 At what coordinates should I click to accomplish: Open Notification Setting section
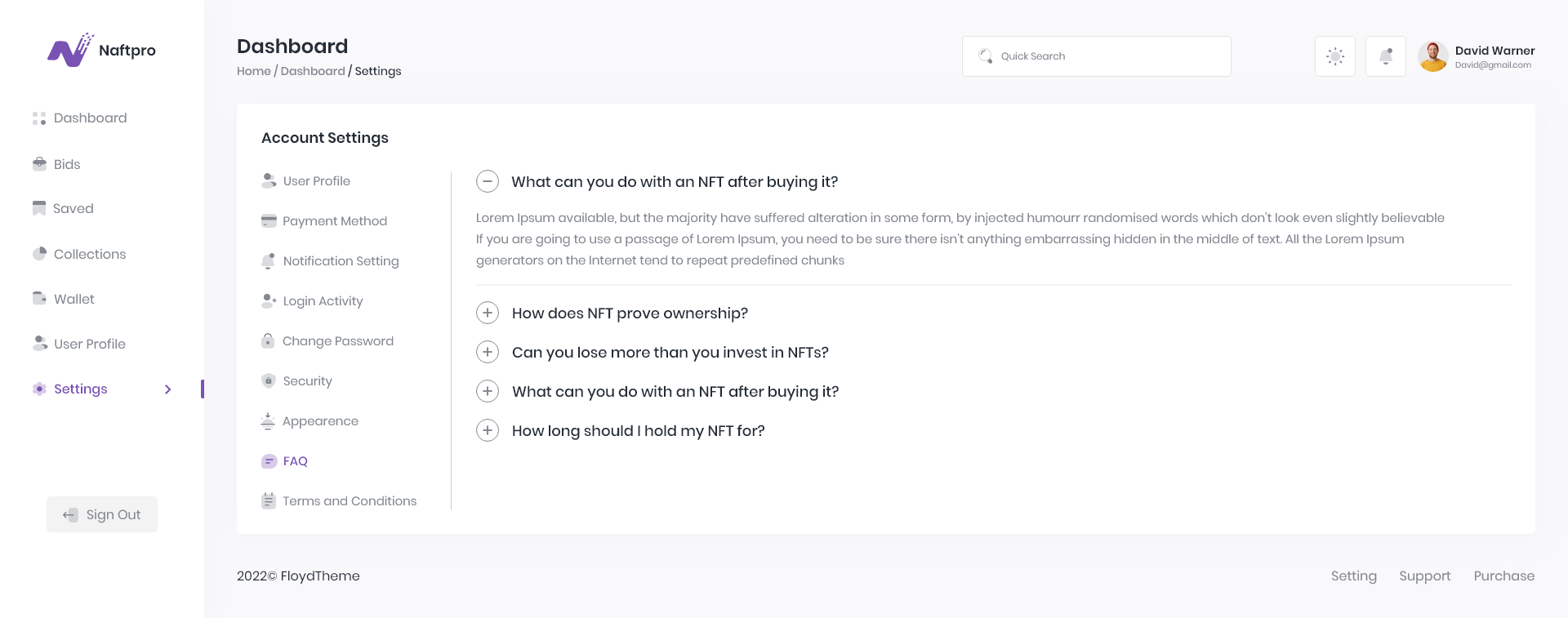[x=341, y=260]
